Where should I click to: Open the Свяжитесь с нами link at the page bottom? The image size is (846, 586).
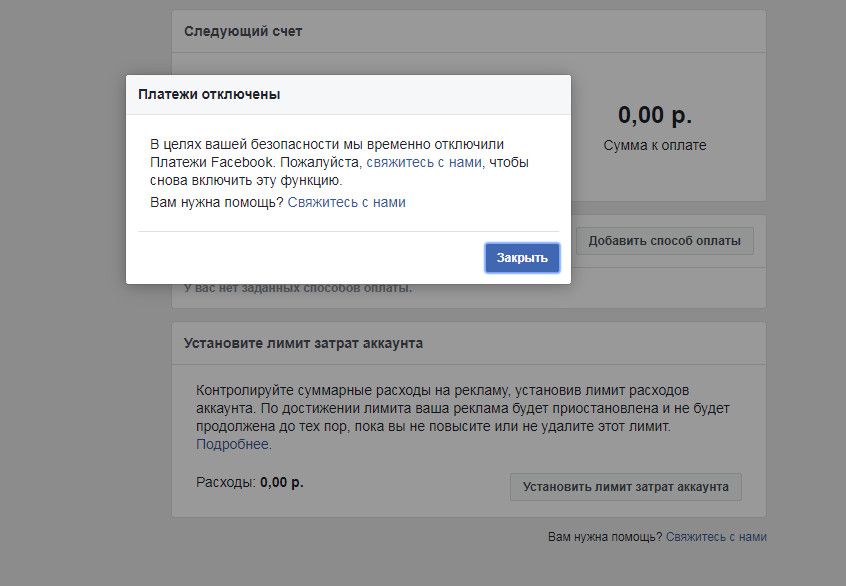click(716, 537)
